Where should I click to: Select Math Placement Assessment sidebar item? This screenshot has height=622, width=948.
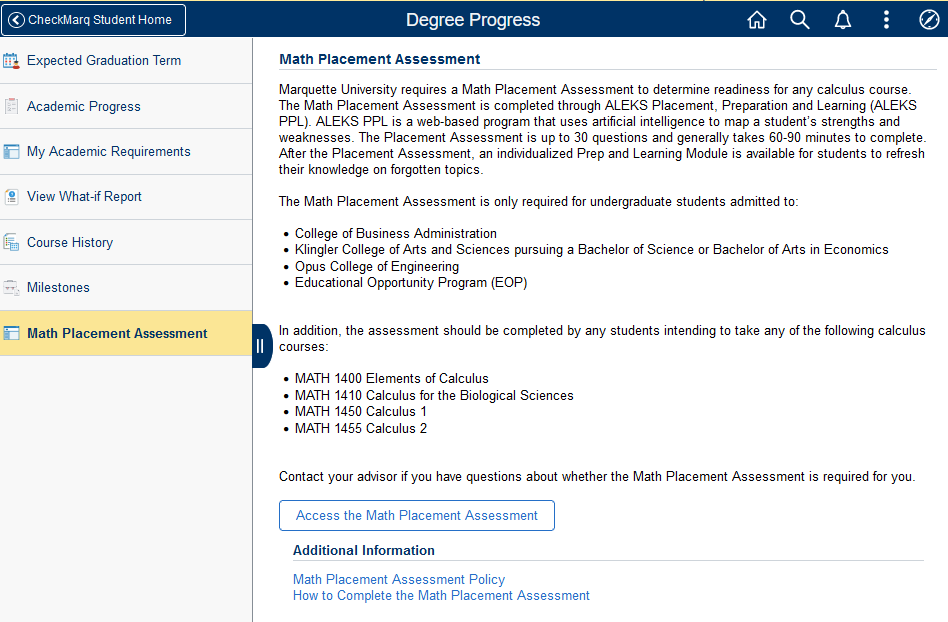(117, 334)
